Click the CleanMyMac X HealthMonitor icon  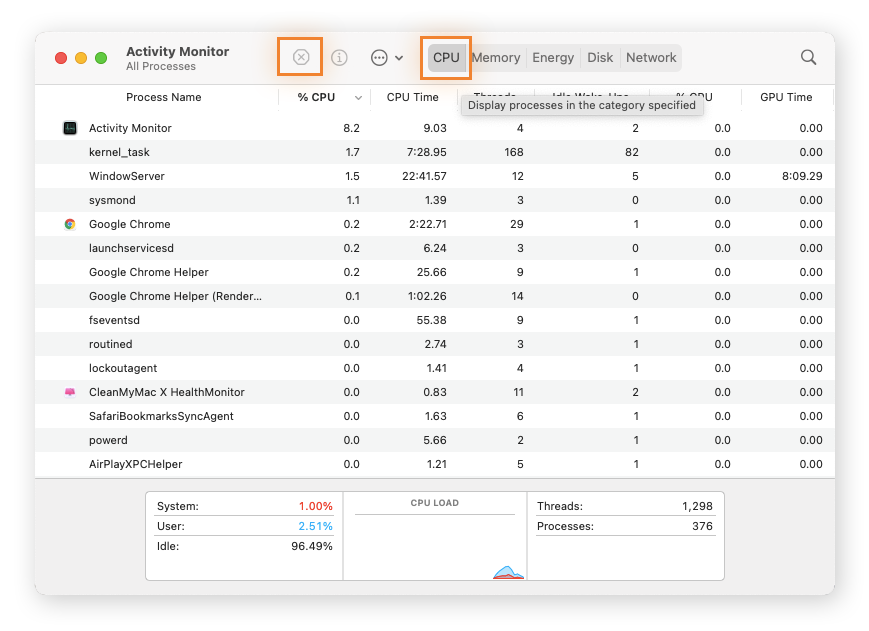69,392
